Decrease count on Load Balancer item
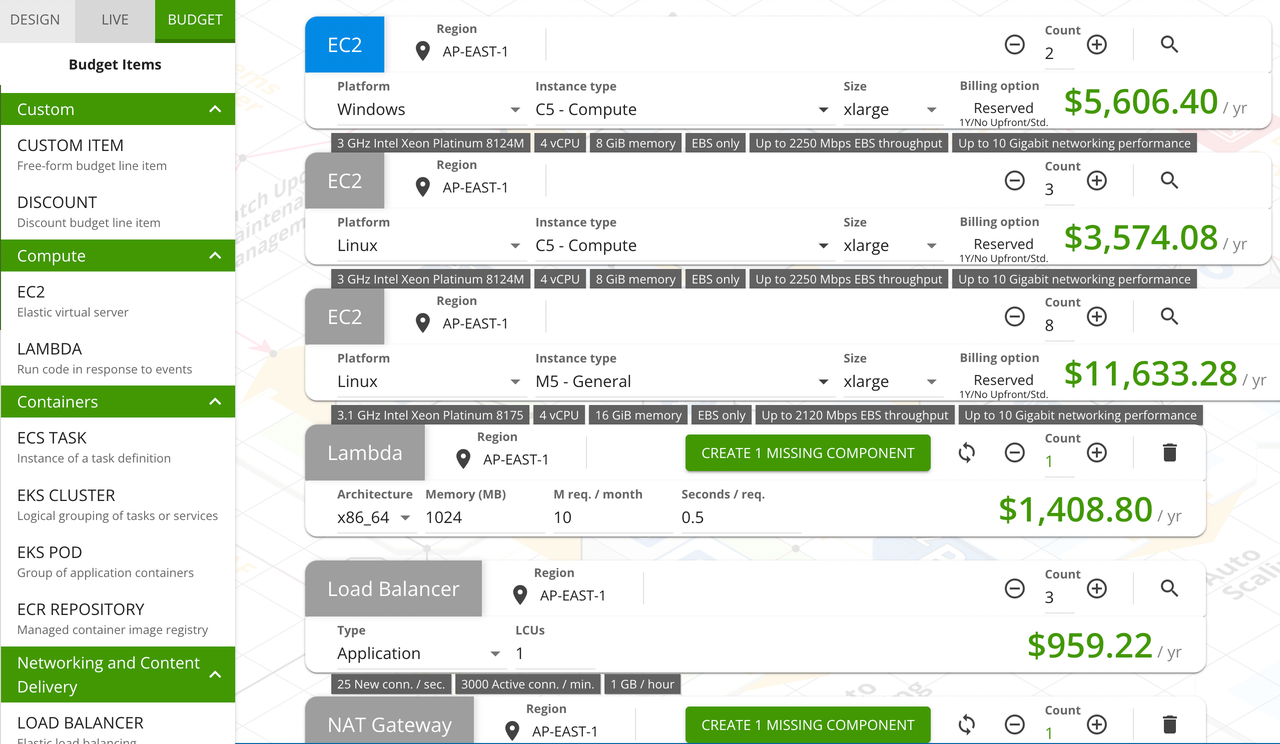Viewport: 1280px width, 744px height. [1014, 588]
